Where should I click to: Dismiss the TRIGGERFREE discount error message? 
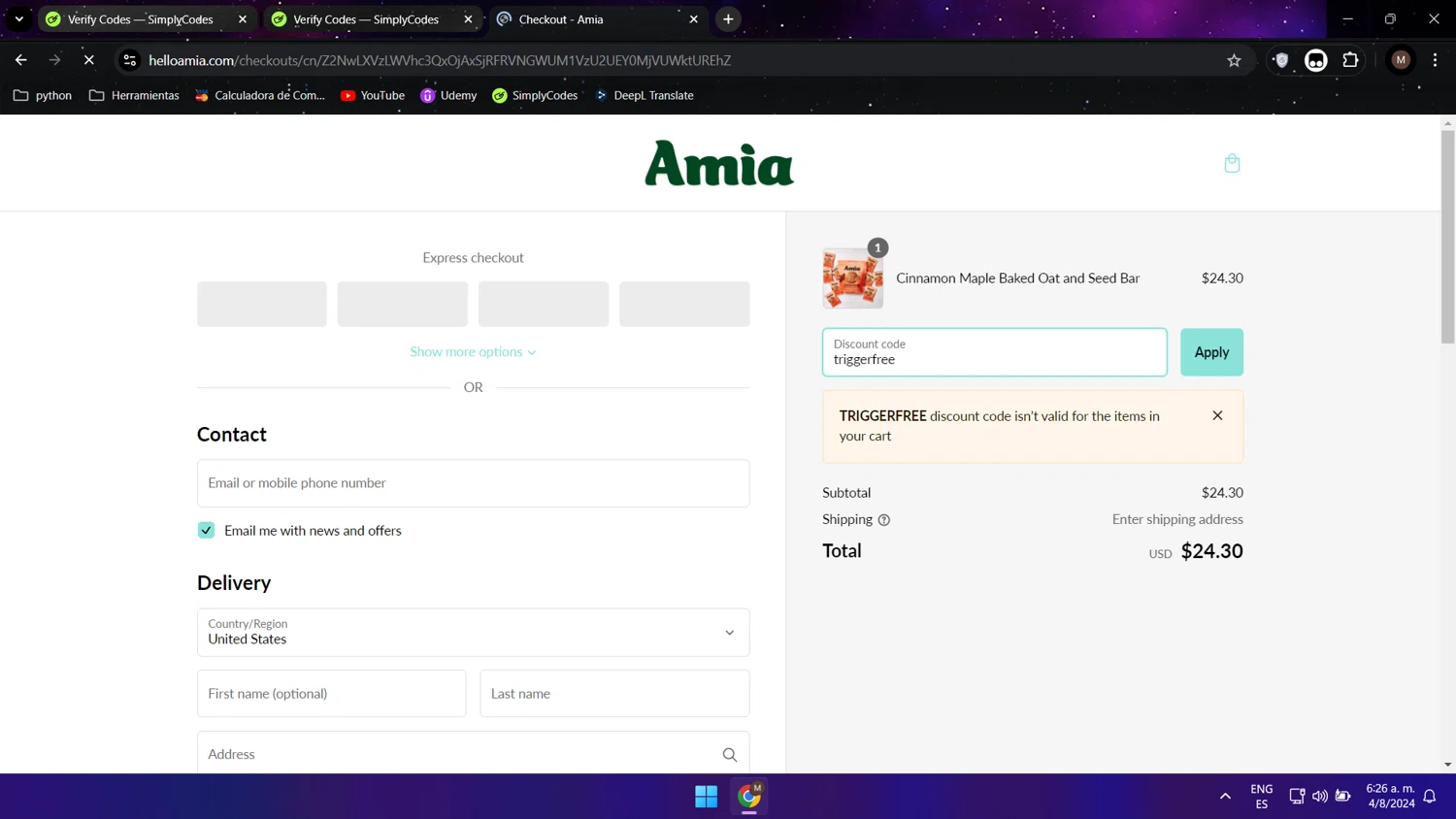pos(1217,415)
